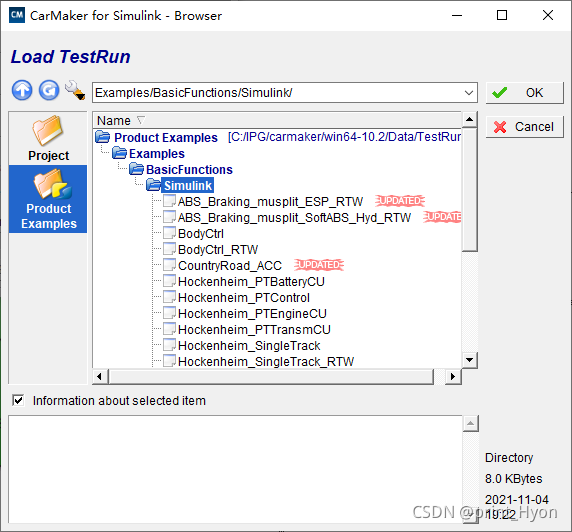Click the CarMaker CM title bar icon
This screenshot has width=572, height=532.
coord(17,15)
